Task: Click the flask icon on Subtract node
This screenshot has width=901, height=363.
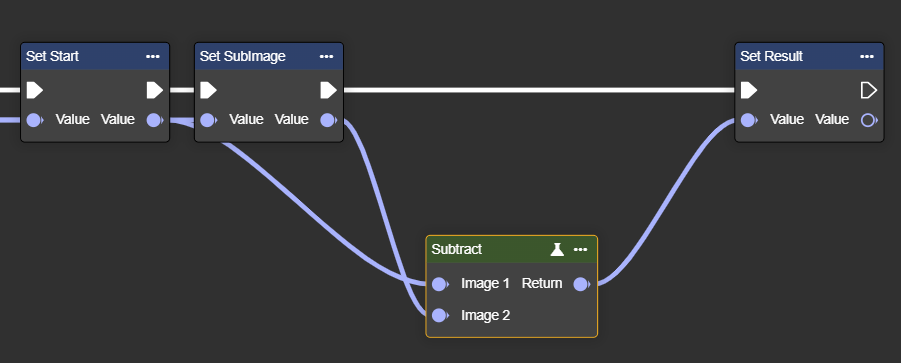Action: click(557, 249)
